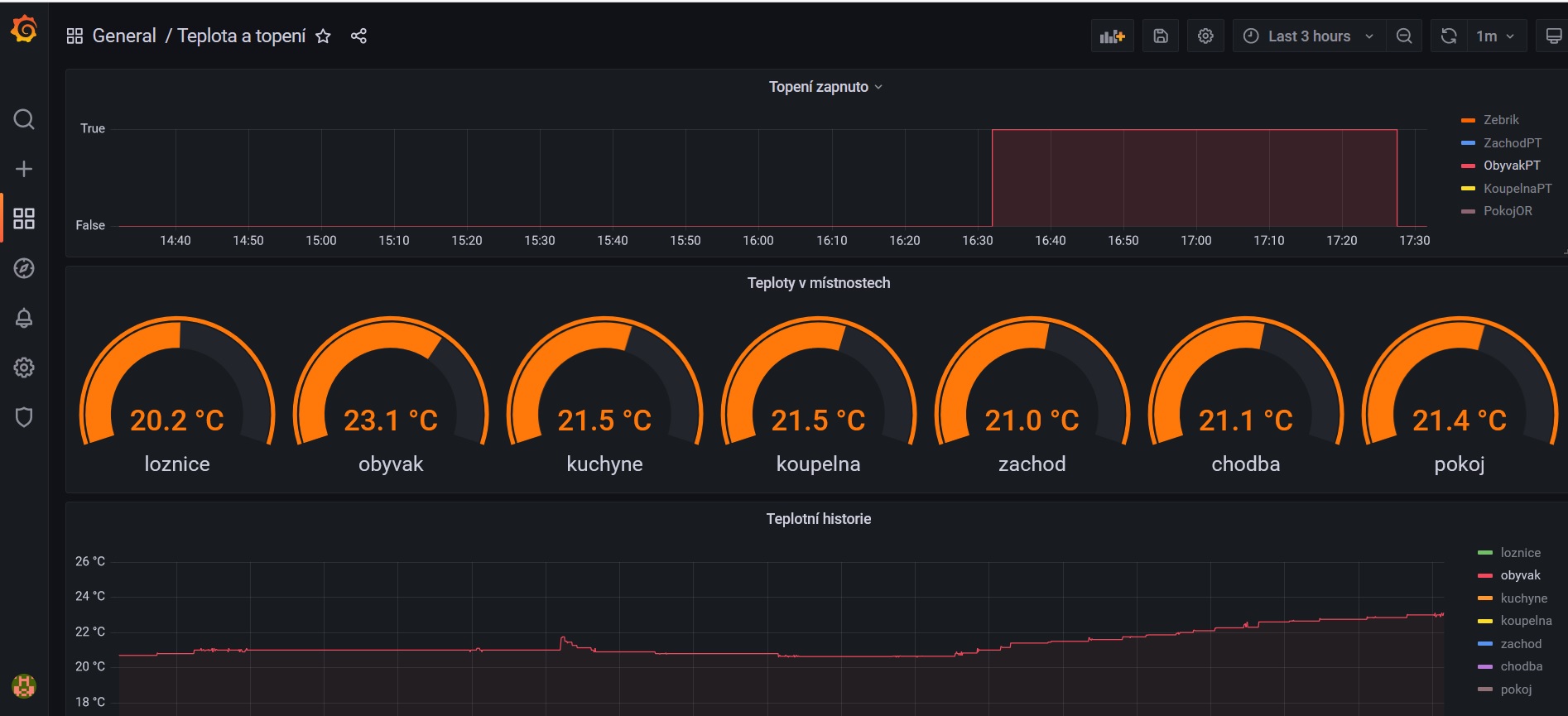
Task: Open the Explore compass in sidebar
Action: (24, 268)
